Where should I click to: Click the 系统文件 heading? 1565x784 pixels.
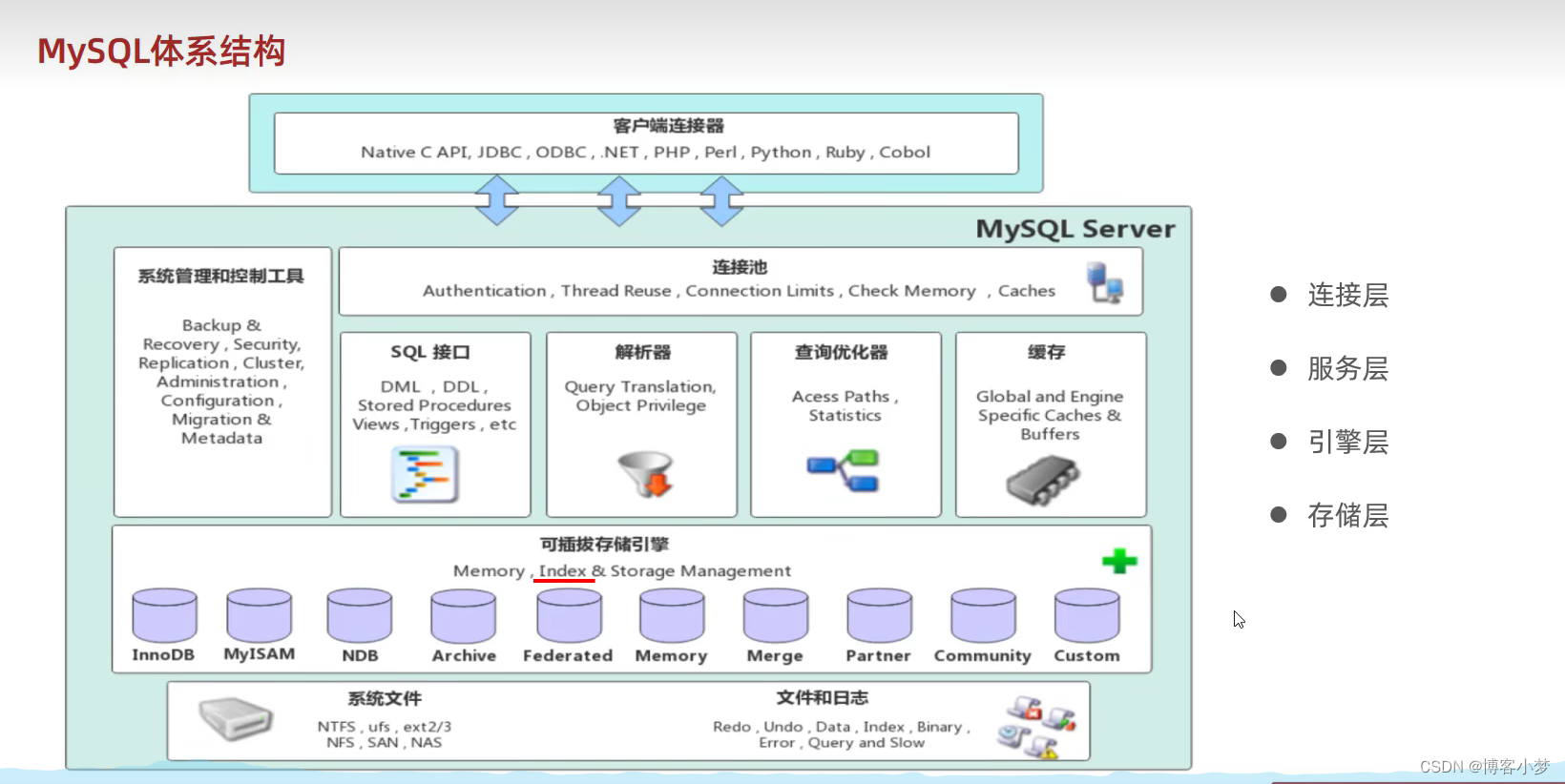coord(384,698)
